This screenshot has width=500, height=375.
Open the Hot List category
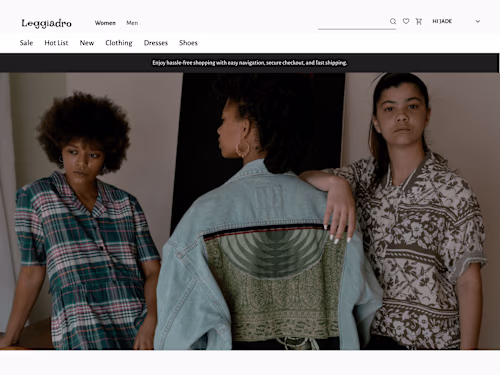(x=56, y=43)
